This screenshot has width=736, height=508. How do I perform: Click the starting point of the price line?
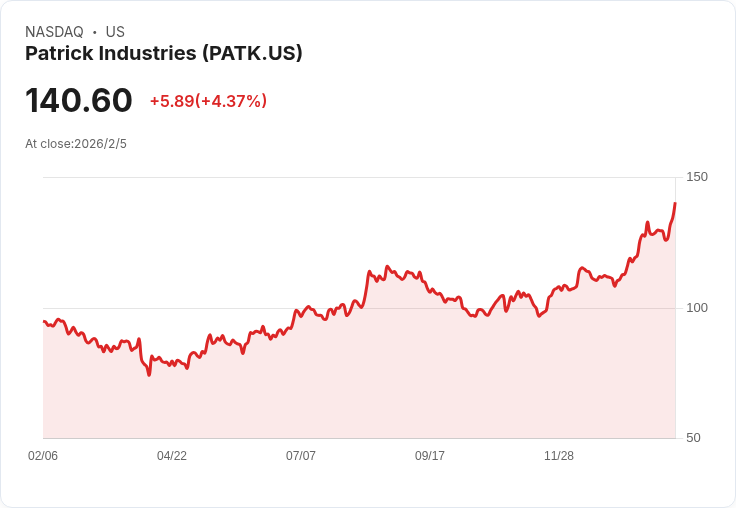click(44, 321)
